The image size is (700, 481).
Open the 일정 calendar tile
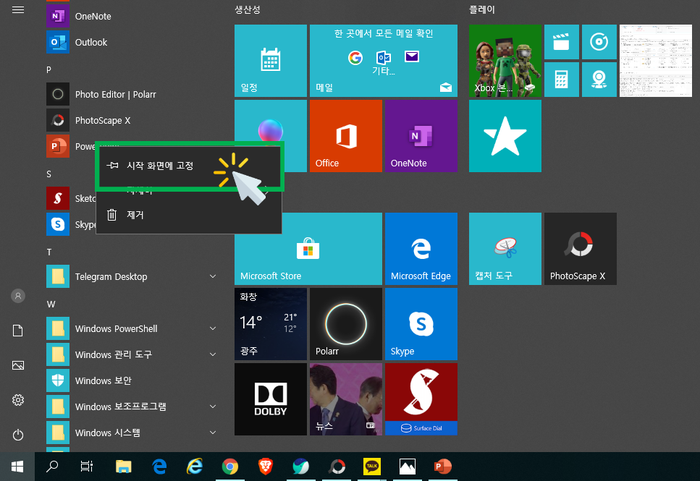[271, 61]
